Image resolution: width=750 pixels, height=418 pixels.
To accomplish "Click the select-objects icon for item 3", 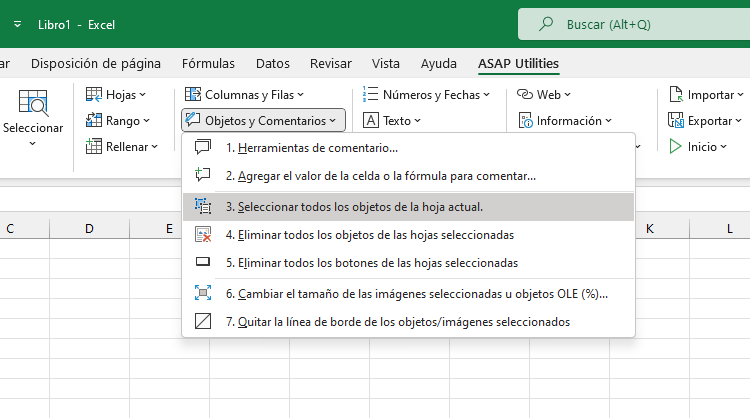I will point(203,206).
